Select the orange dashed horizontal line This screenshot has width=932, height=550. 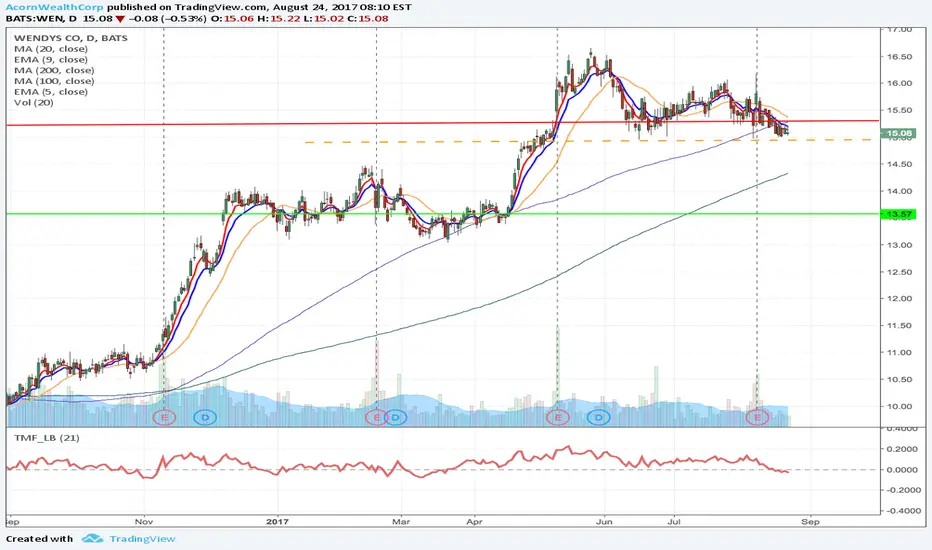tap(588, 141)
